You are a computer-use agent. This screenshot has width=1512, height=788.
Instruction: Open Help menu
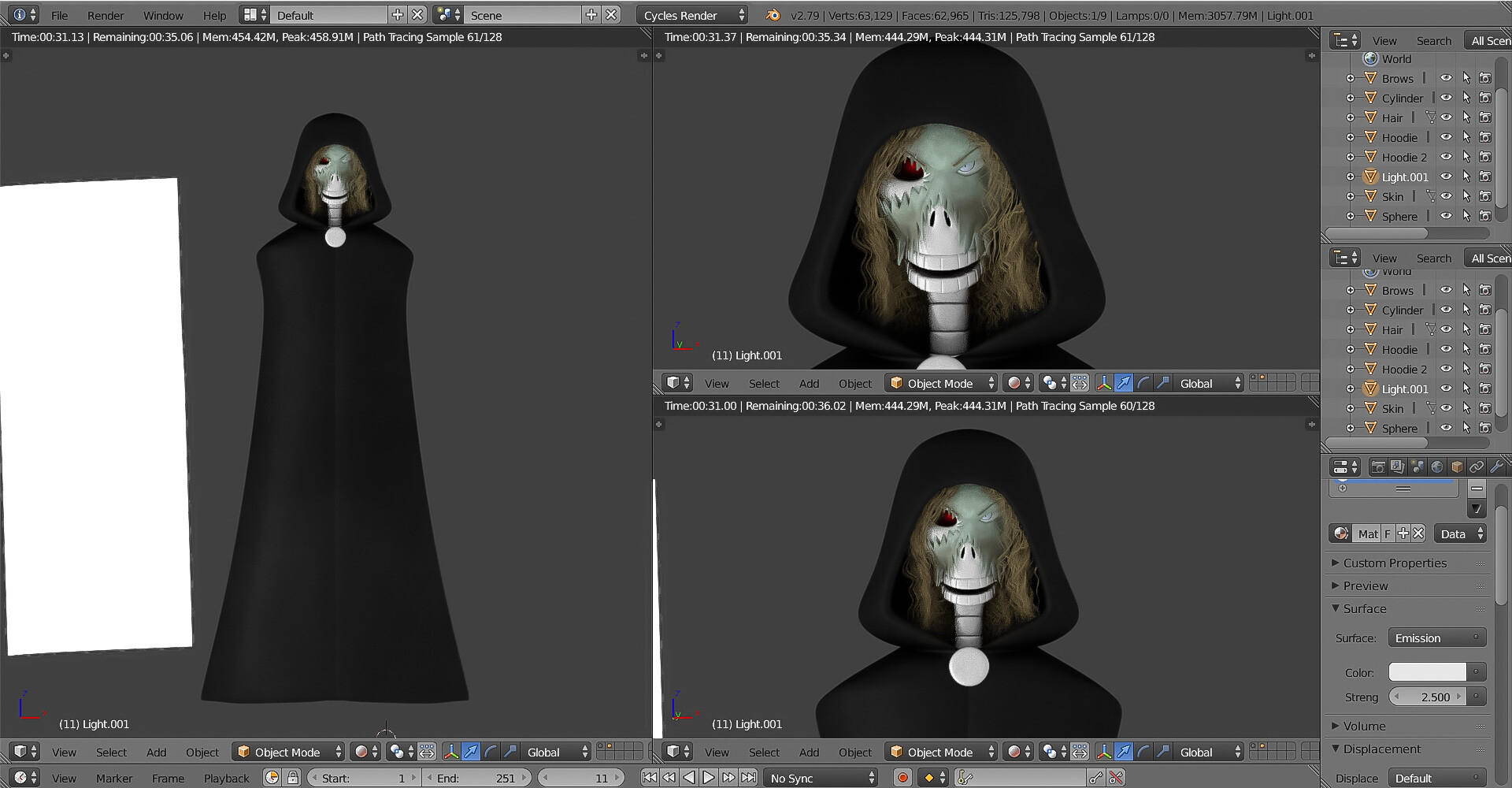(x=214, y=15)
